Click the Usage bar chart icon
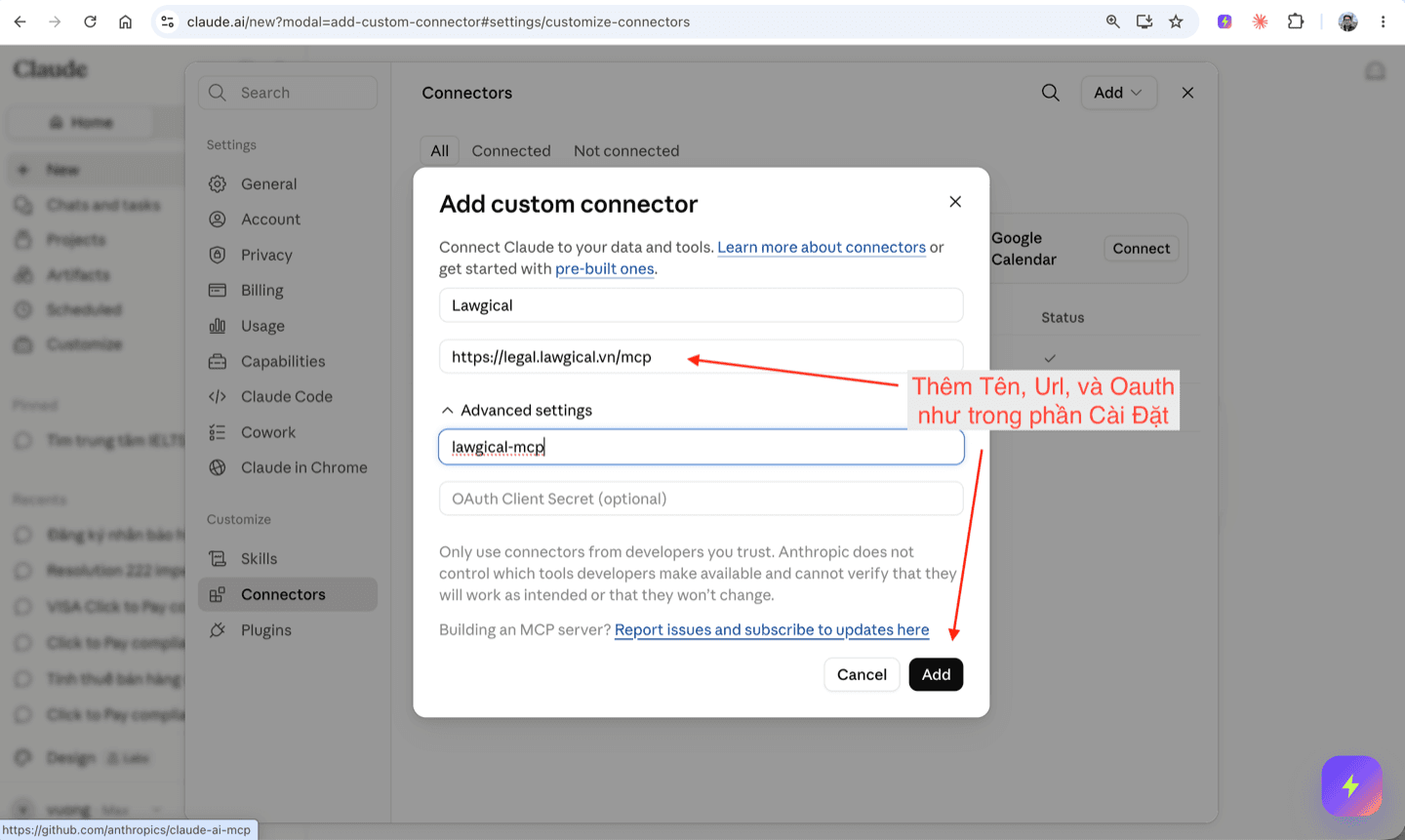The width and height of the screenshot is (1405, 840). (x=218, y=326)
